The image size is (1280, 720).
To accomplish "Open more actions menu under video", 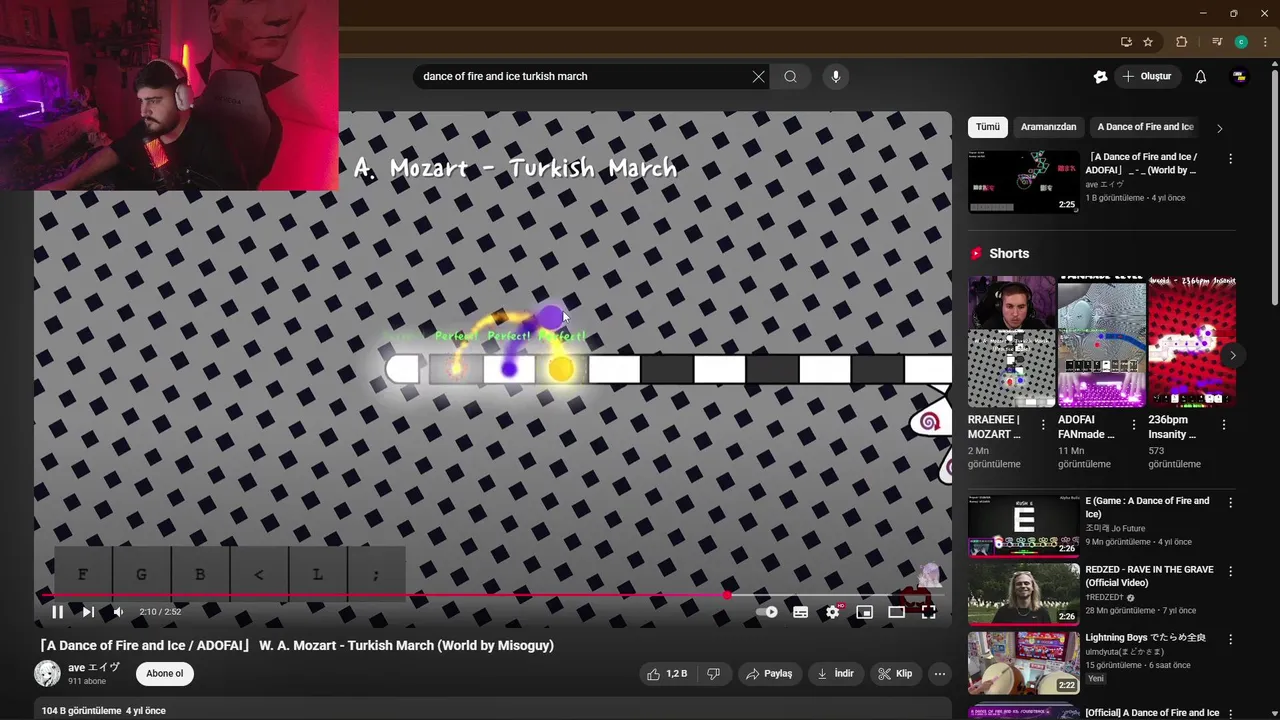I will pos(939,674).
